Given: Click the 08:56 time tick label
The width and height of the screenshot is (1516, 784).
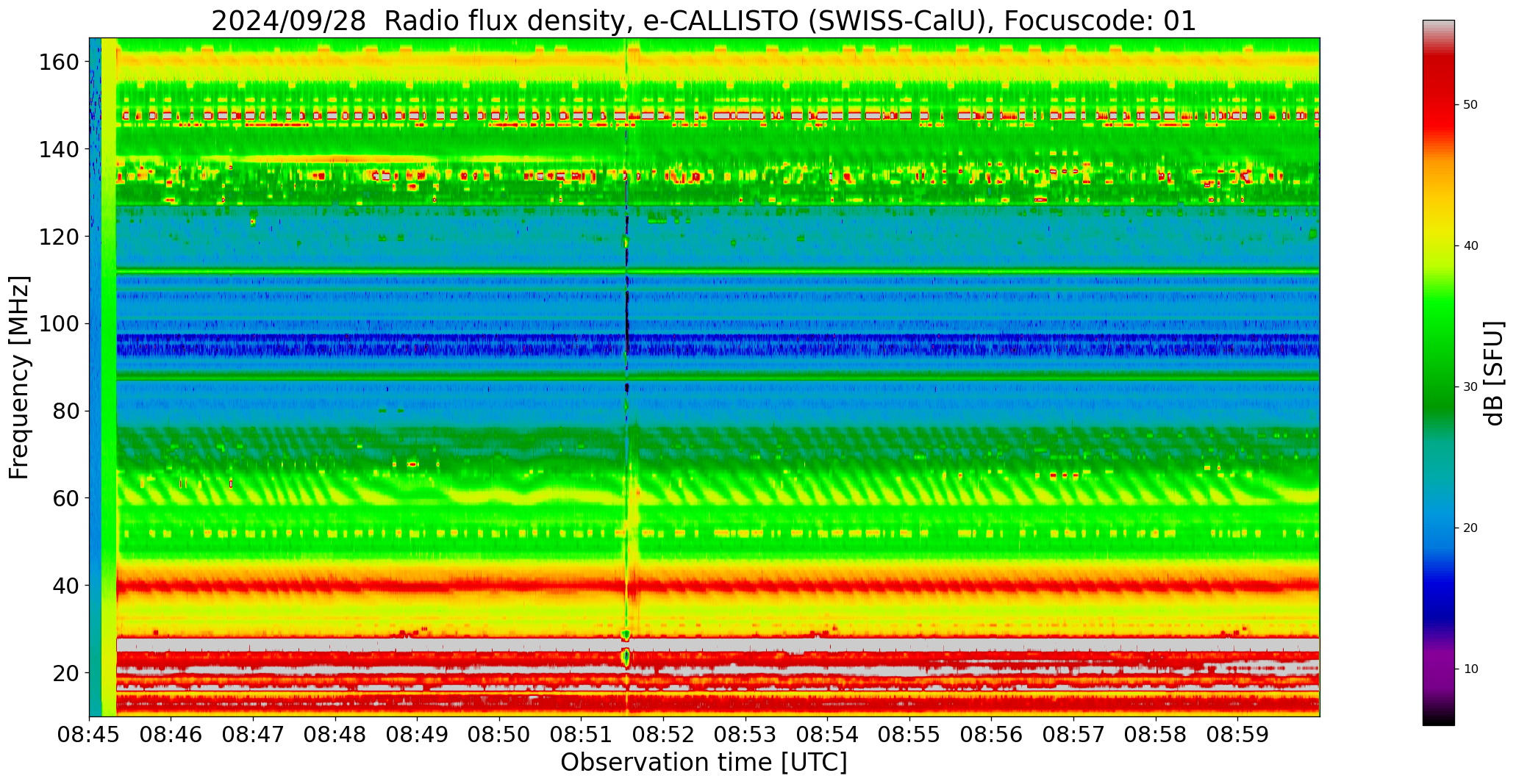Looking at the screenshot, I should click(992, 735).
